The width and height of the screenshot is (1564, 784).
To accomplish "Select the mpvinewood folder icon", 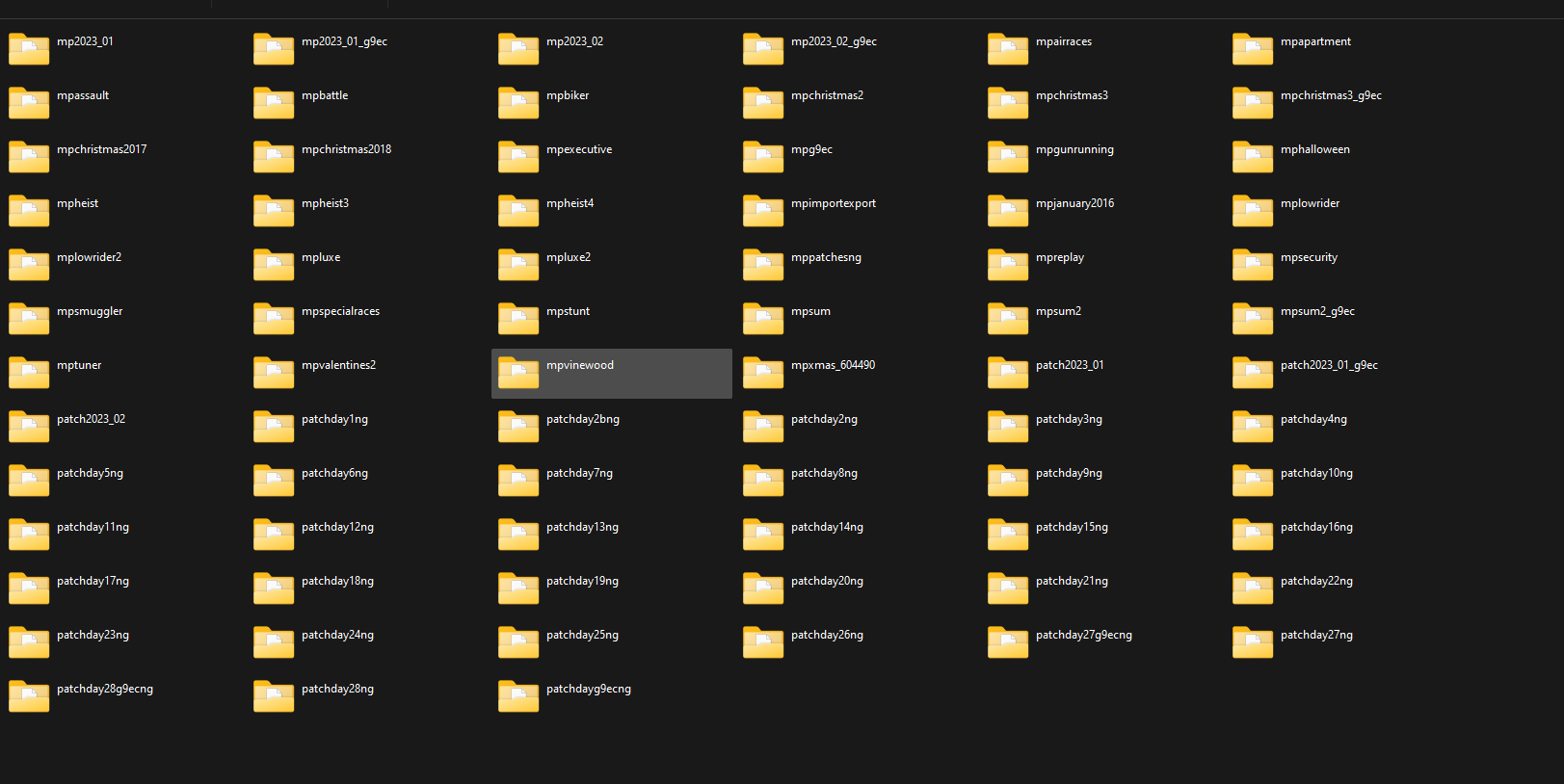I will coord(518,373).
